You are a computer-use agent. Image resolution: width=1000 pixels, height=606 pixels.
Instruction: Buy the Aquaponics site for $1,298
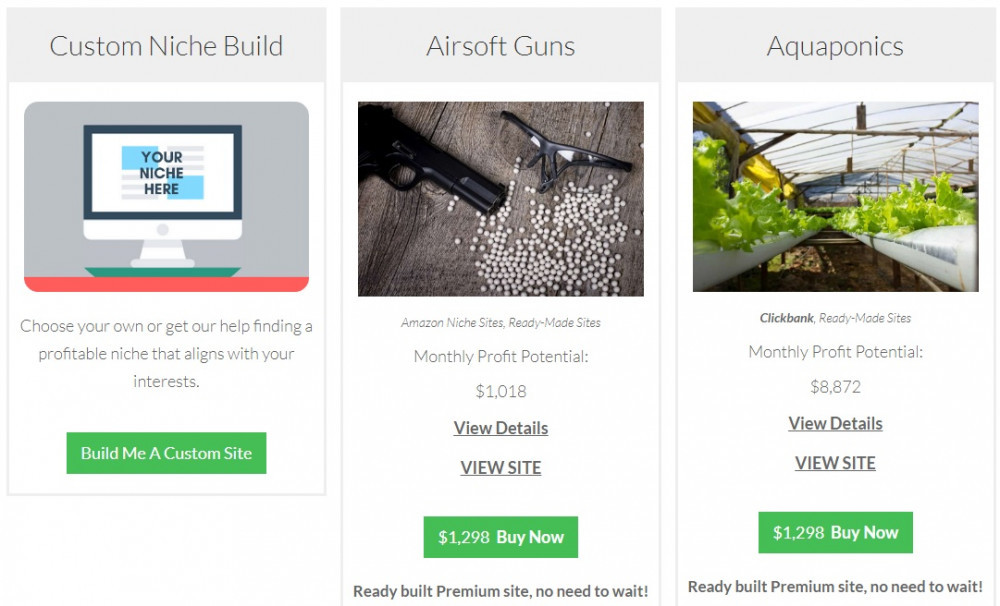click(x=835, y=533)
